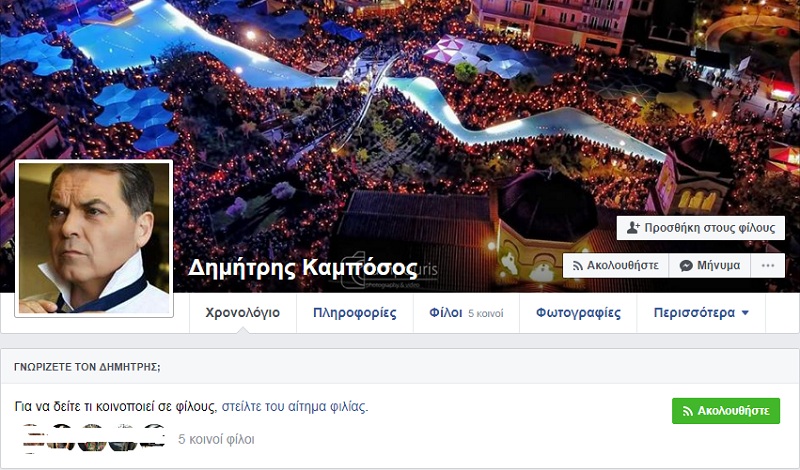The image size is (800, 470).
Task: Click the first mutual friend avatar
Action: click(33, 438)
